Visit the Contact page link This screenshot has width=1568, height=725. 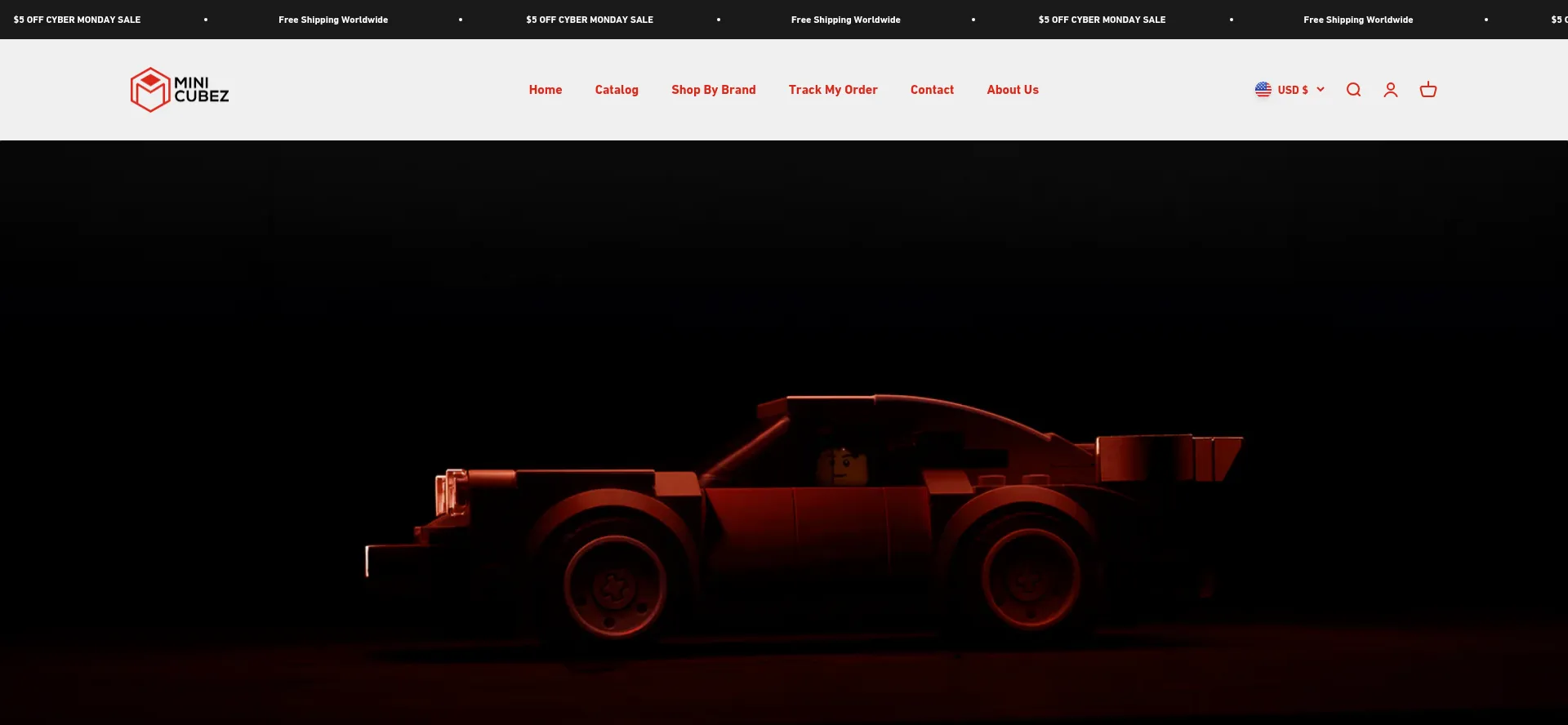[x=932, y=90]
